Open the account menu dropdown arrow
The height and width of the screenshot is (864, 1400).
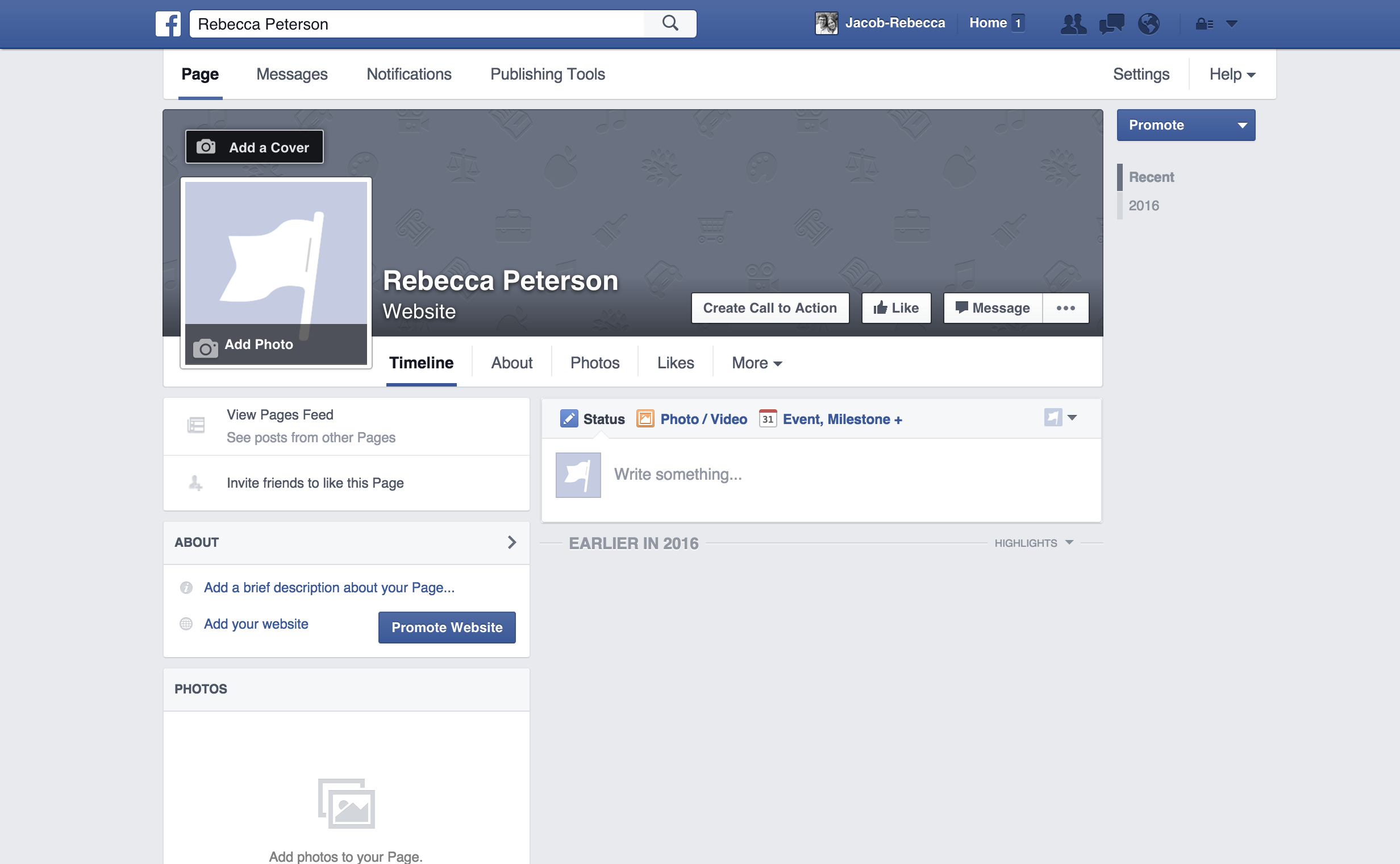(1231, 23)
